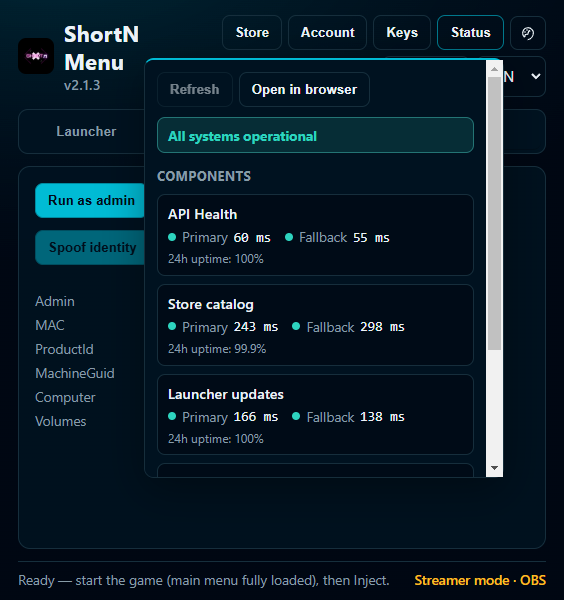
Task: Click the scrollbar up arrow in the status panel
Action: pyautogui.click(x=494, y=69)
